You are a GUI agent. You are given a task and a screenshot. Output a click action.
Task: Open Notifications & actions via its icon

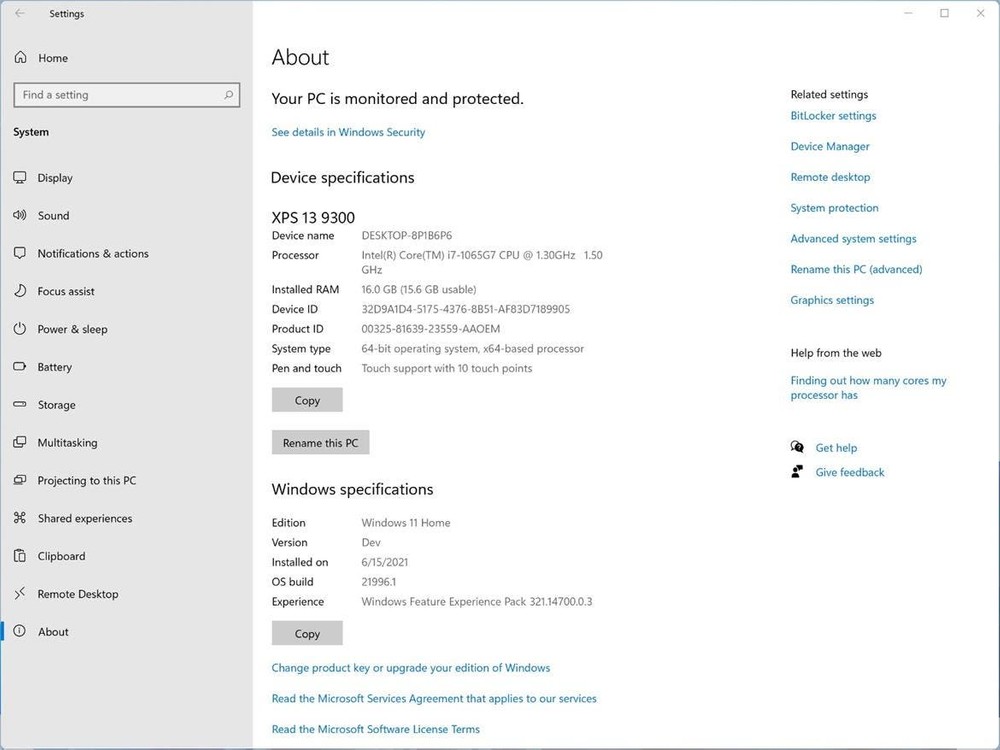click(20, 254)
